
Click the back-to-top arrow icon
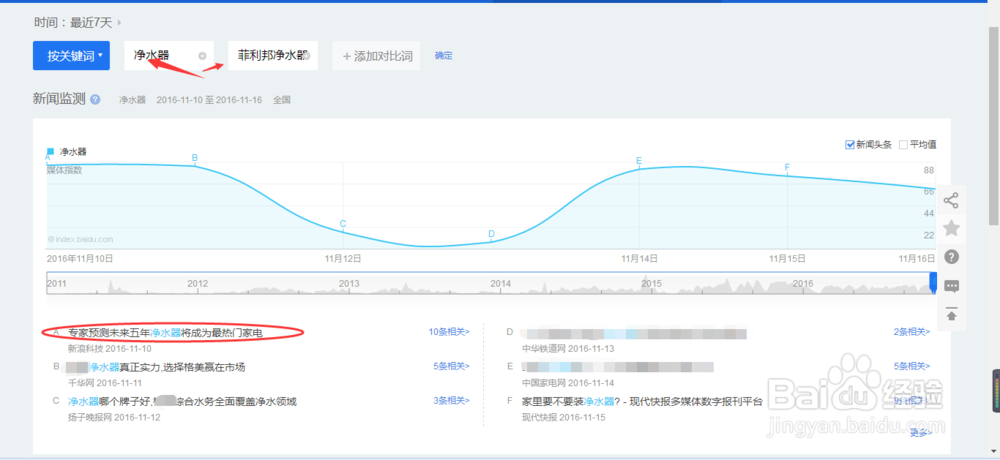point(951,314)
